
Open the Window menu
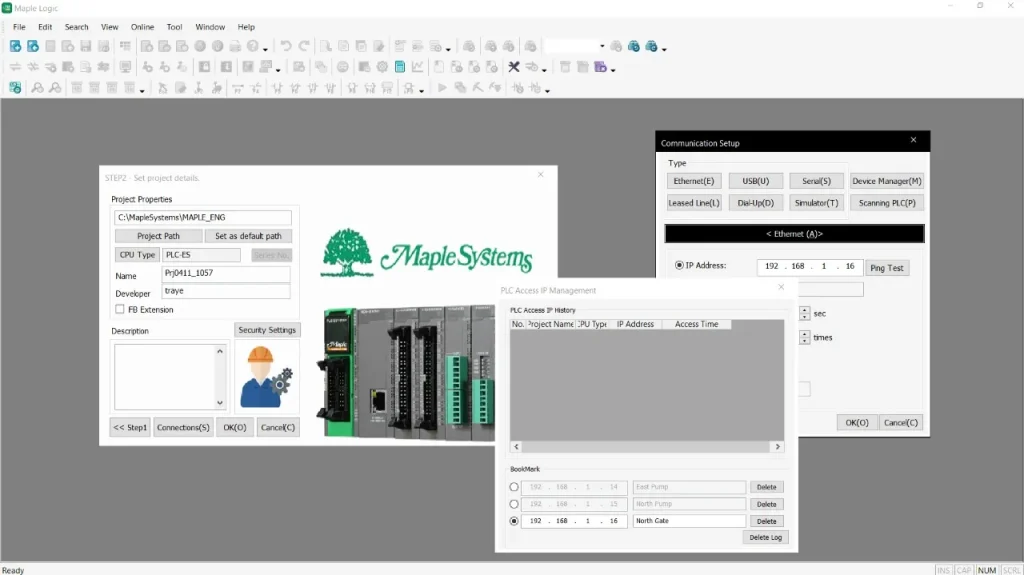pos(210,27)
